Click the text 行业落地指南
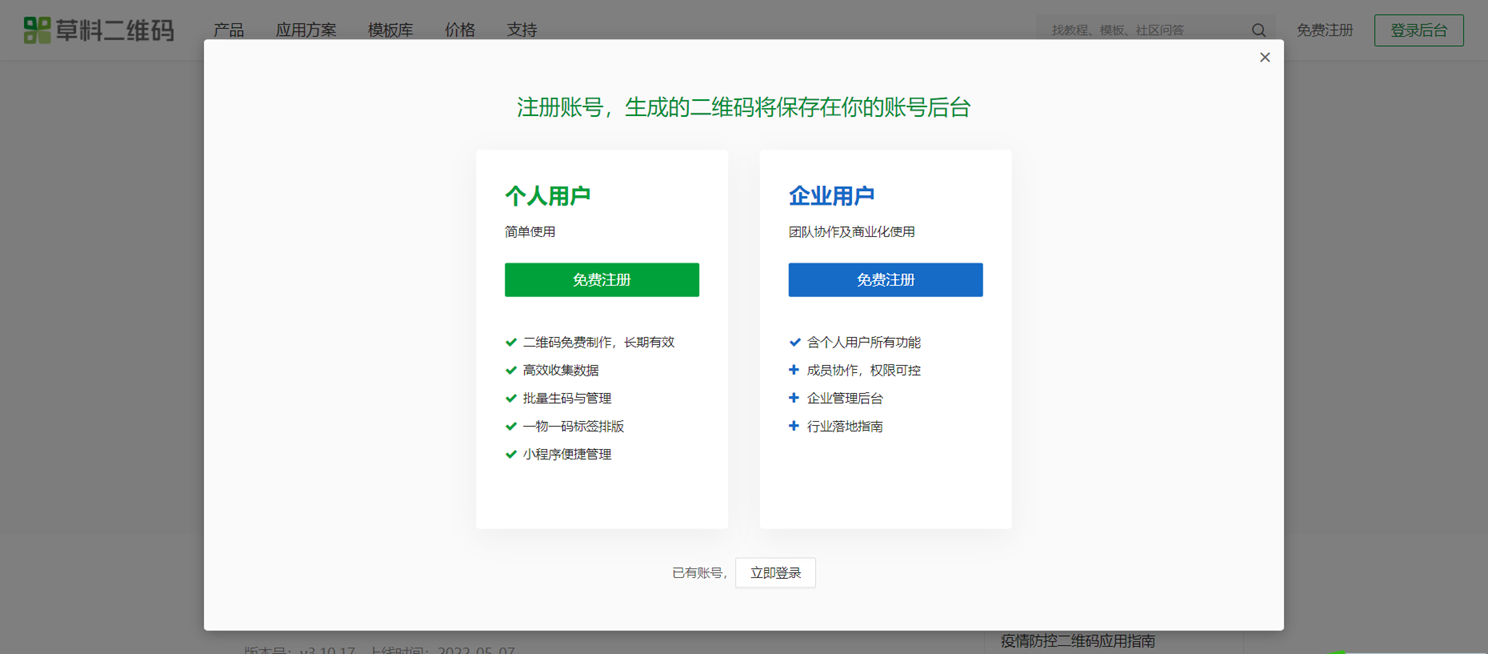Image resolution: width=1488 pixels, height=654 pixels. (x=845, y=426)
